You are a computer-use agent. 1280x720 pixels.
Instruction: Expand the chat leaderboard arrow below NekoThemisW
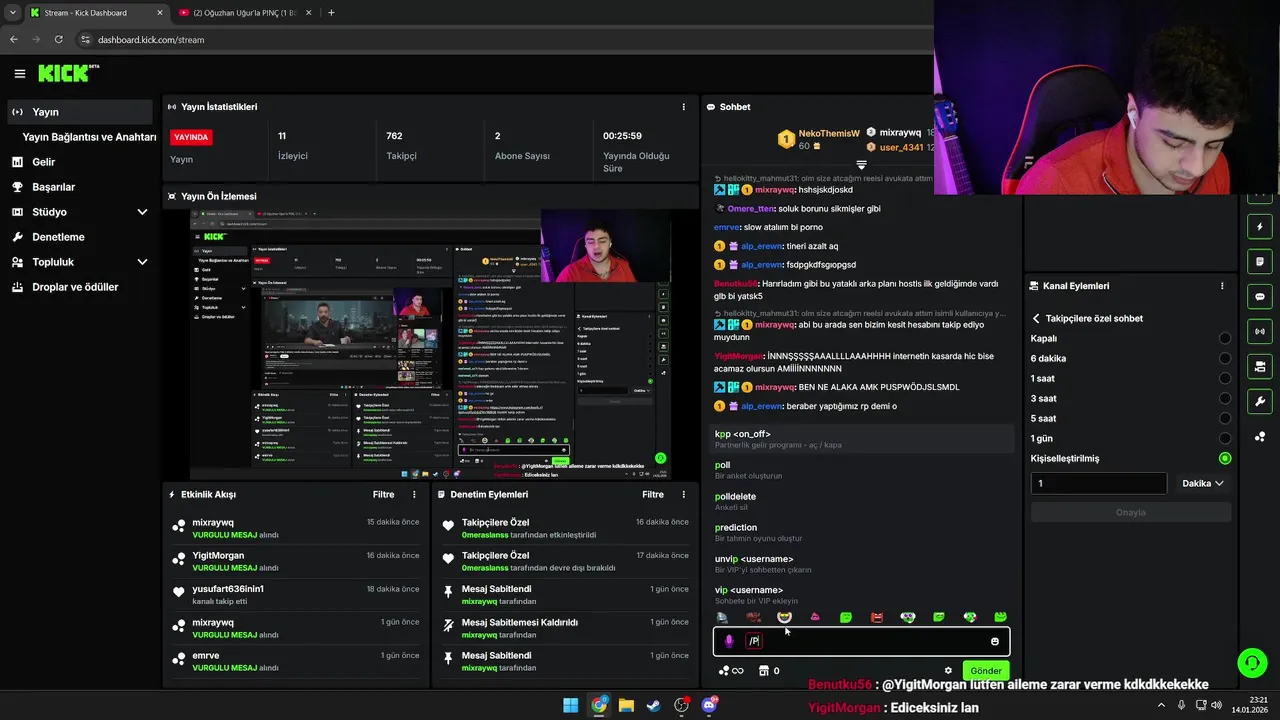coord(861,164)
